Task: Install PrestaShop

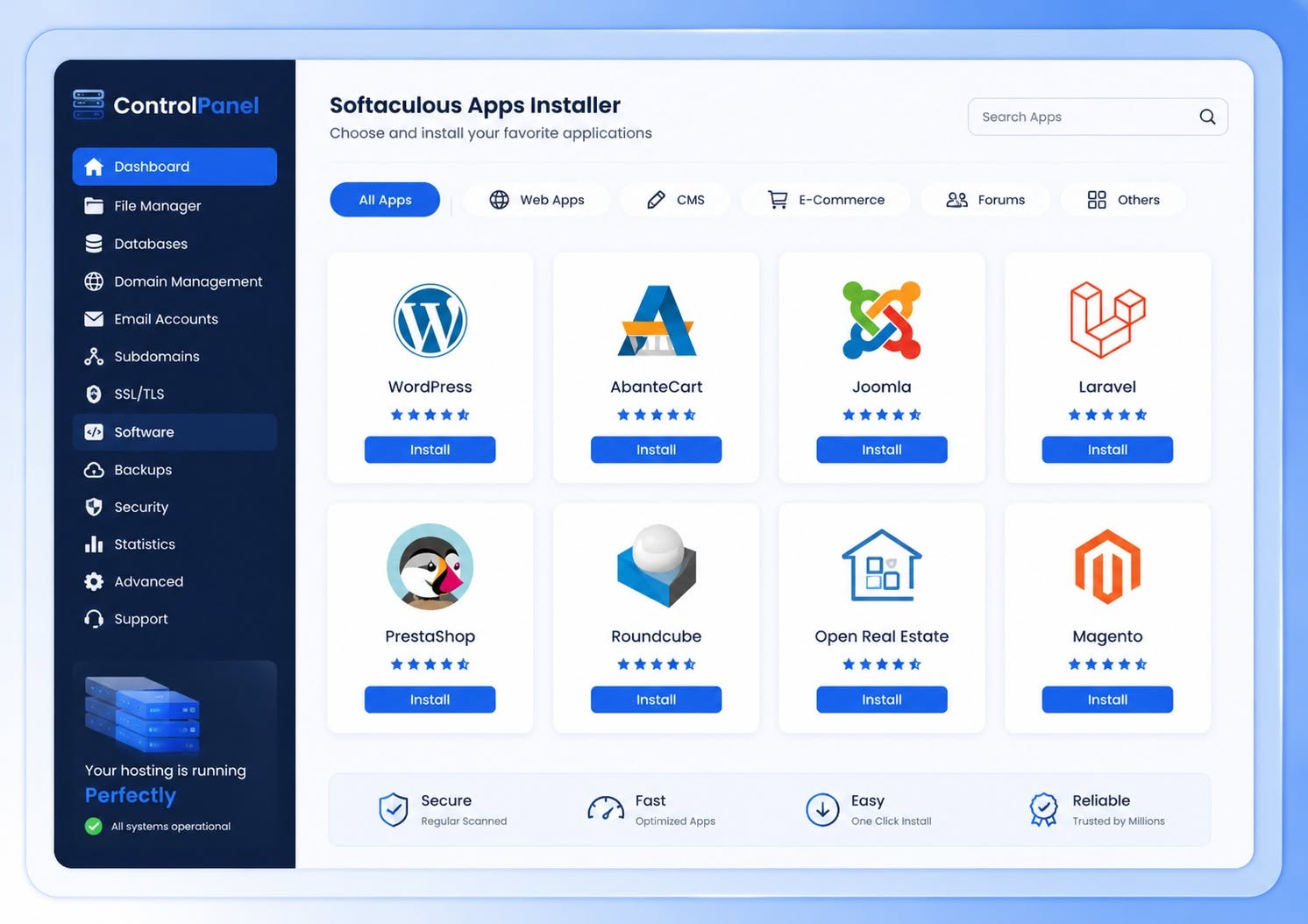Action: [x=430, y=700]
